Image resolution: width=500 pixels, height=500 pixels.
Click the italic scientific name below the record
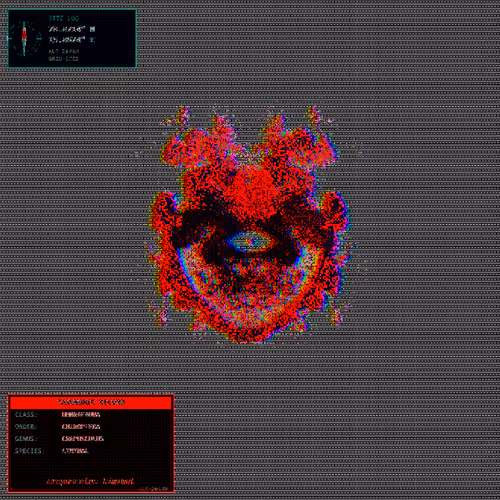(x=90, y=481)
